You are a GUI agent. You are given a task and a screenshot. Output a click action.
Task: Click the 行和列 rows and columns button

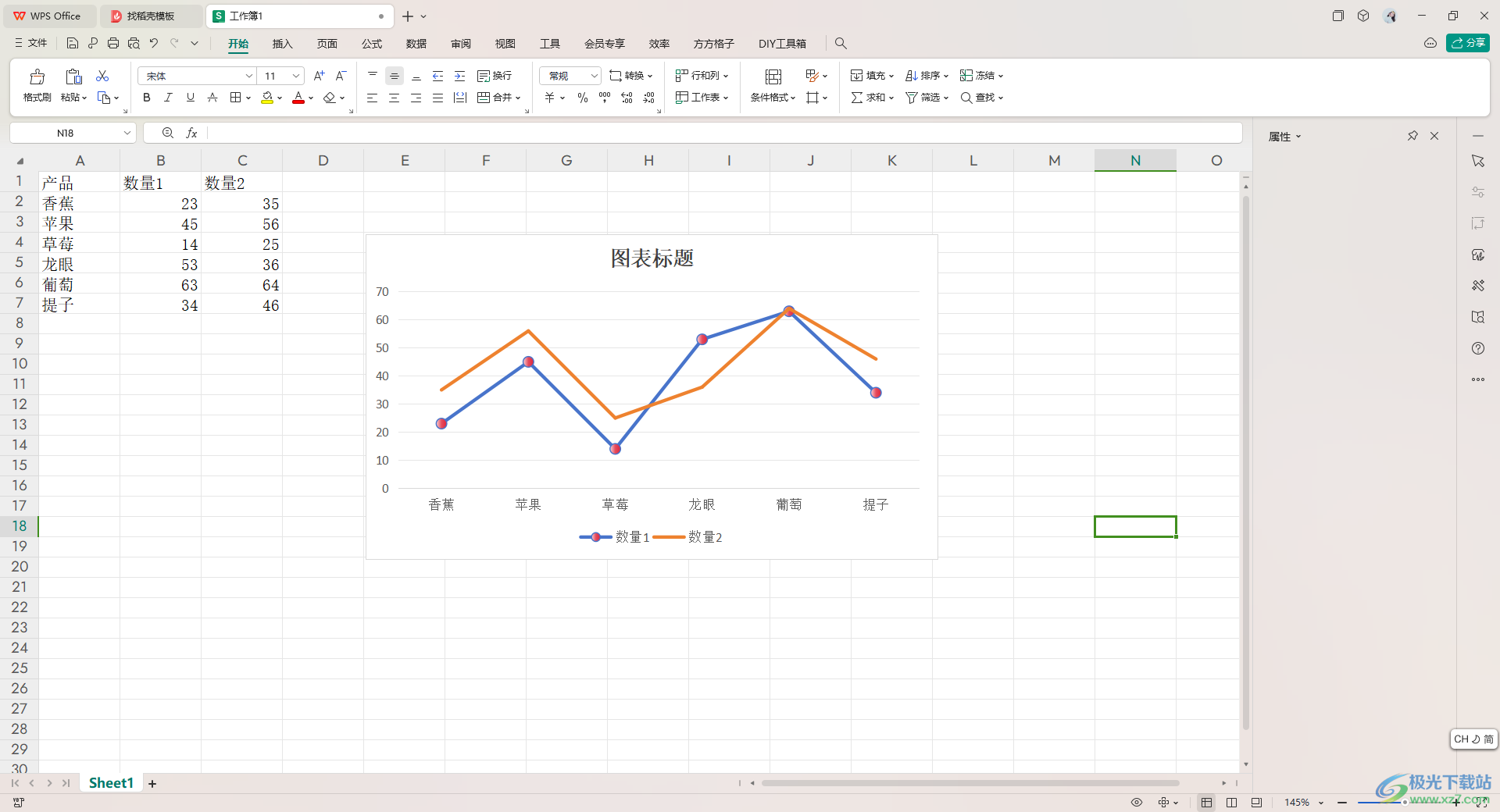702,76
